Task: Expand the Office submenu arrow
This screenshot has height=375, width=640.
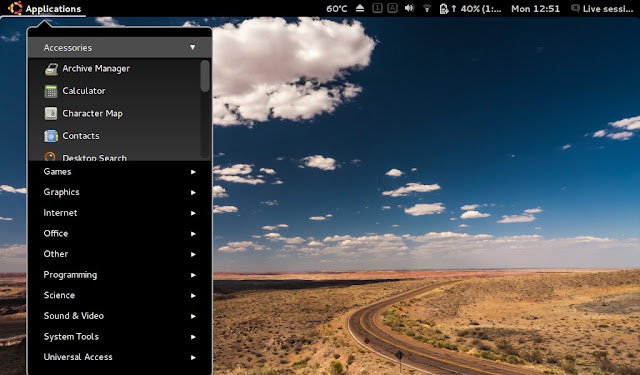Action: [193, 234]
